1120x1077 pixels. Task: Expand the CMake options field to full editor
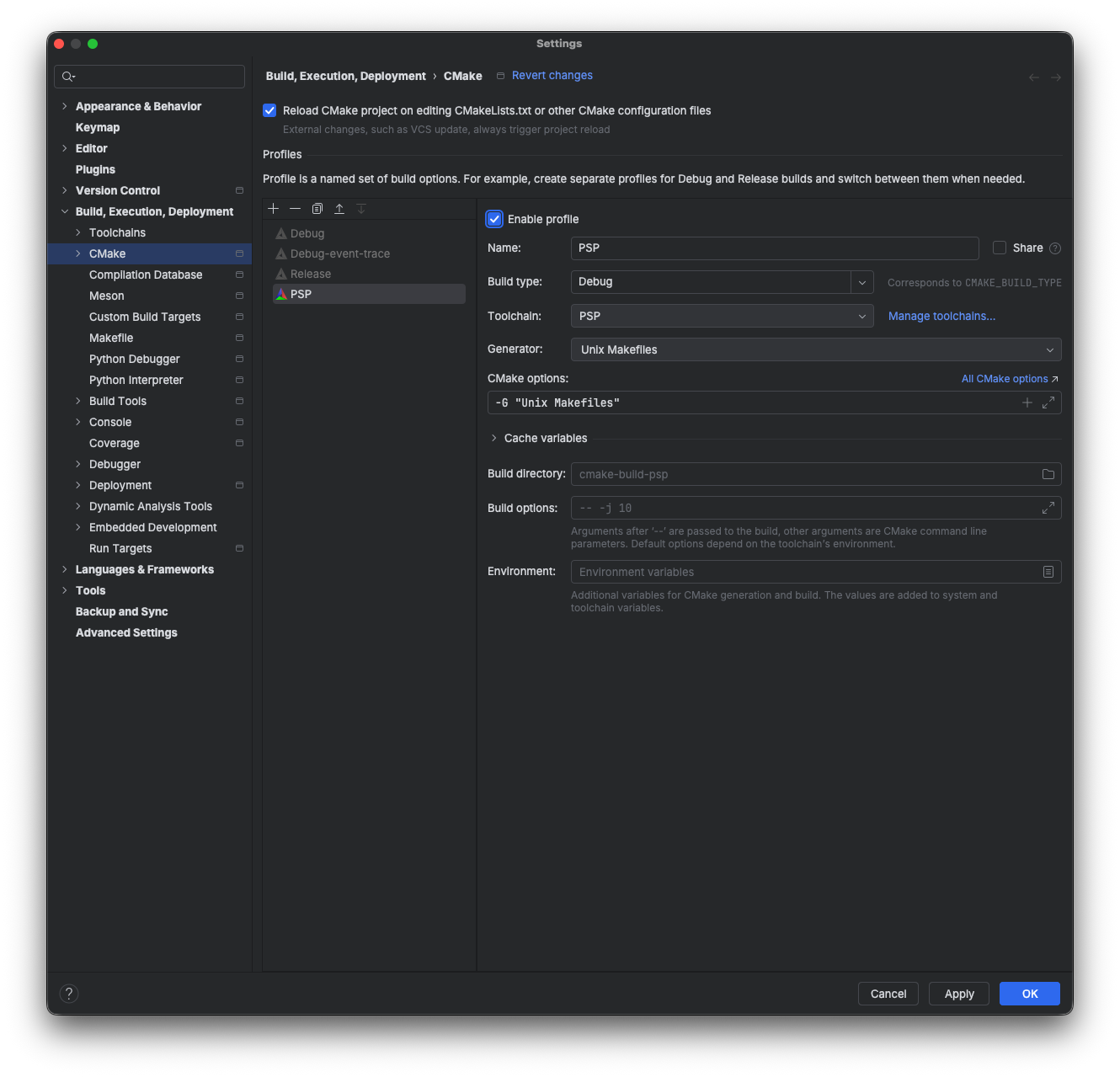pos(1048,403)
